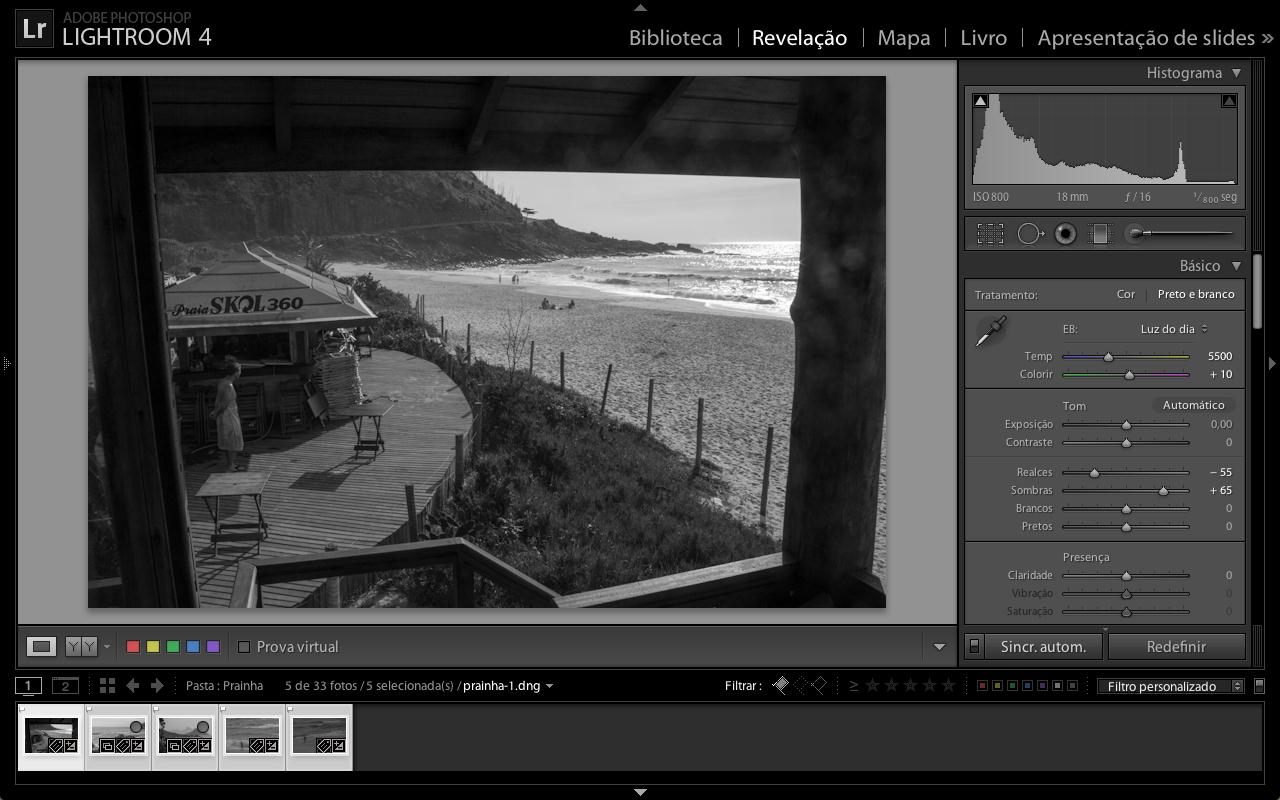The width and height of the screenshot is (1280, 800).
Task: Enable the Prova virtual checkbox
Action: coord(243,647)
